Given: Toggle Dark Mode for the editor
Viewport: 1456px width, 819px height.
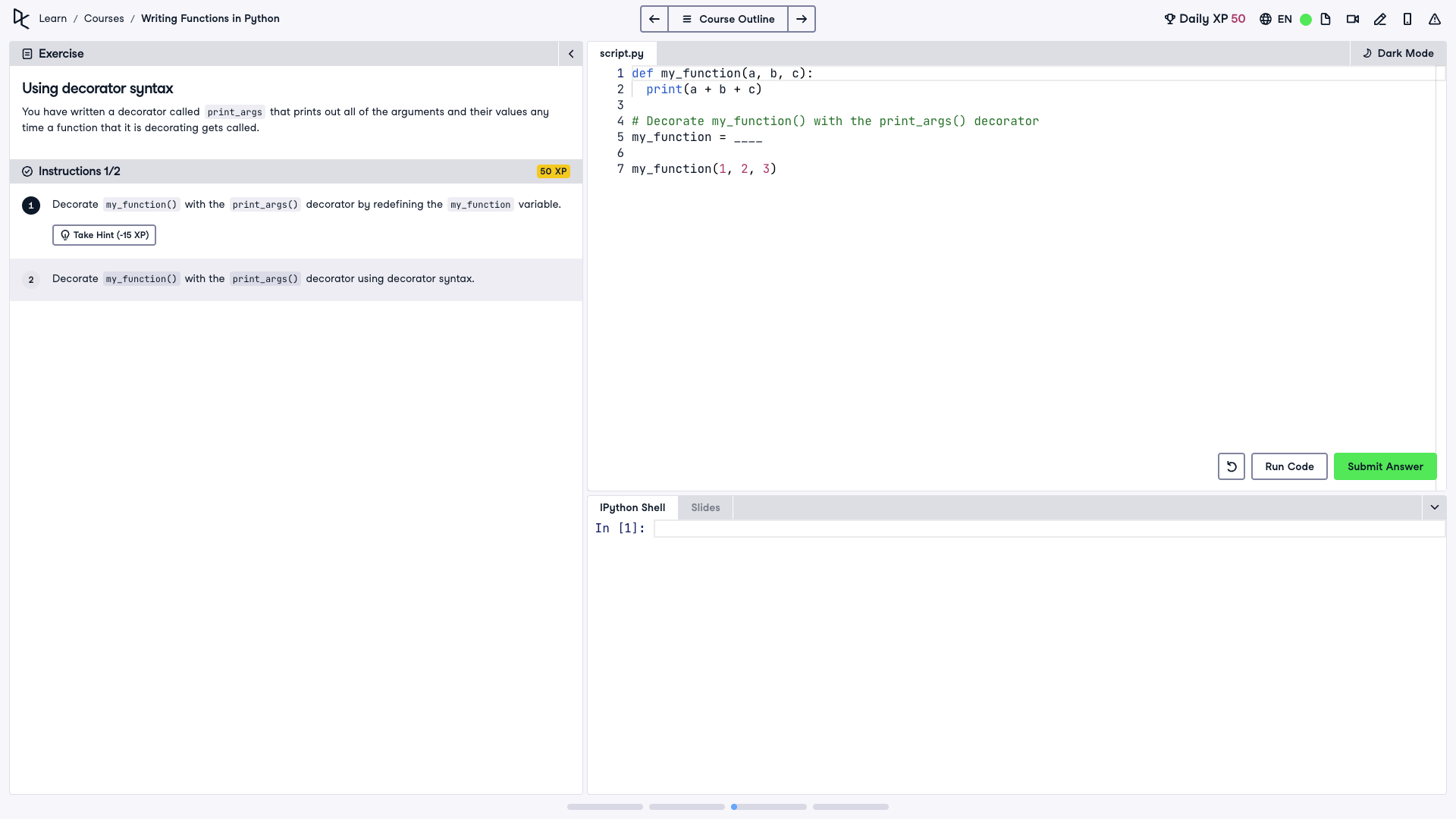Looking at the screenshot, I should coord(1398,53).
